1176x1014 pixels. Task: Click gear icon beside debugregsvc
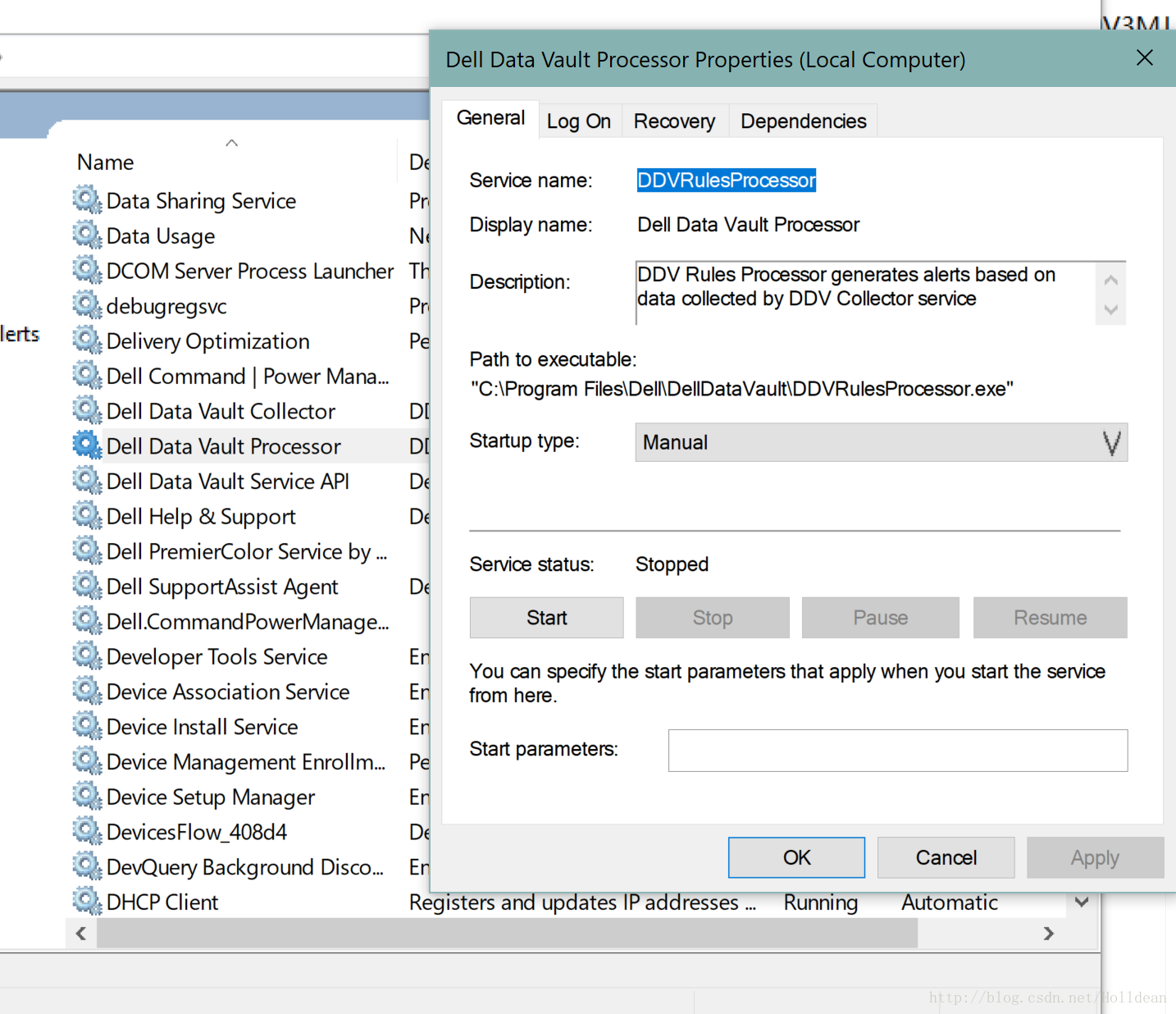click(x=87, y=305)
